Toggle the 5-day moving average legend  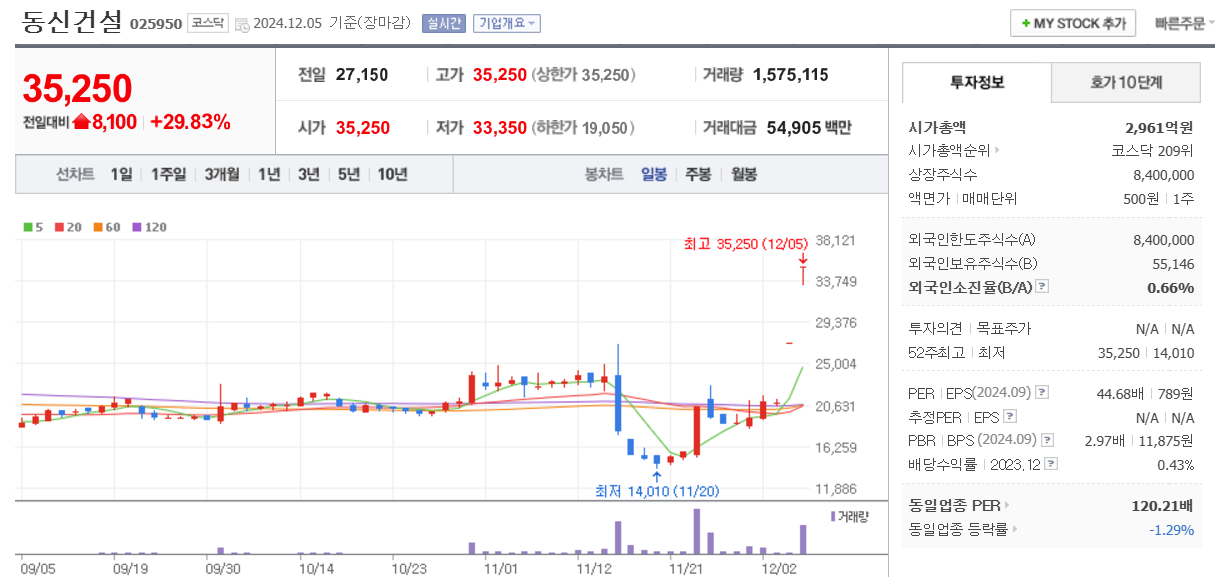click(29, 227)
